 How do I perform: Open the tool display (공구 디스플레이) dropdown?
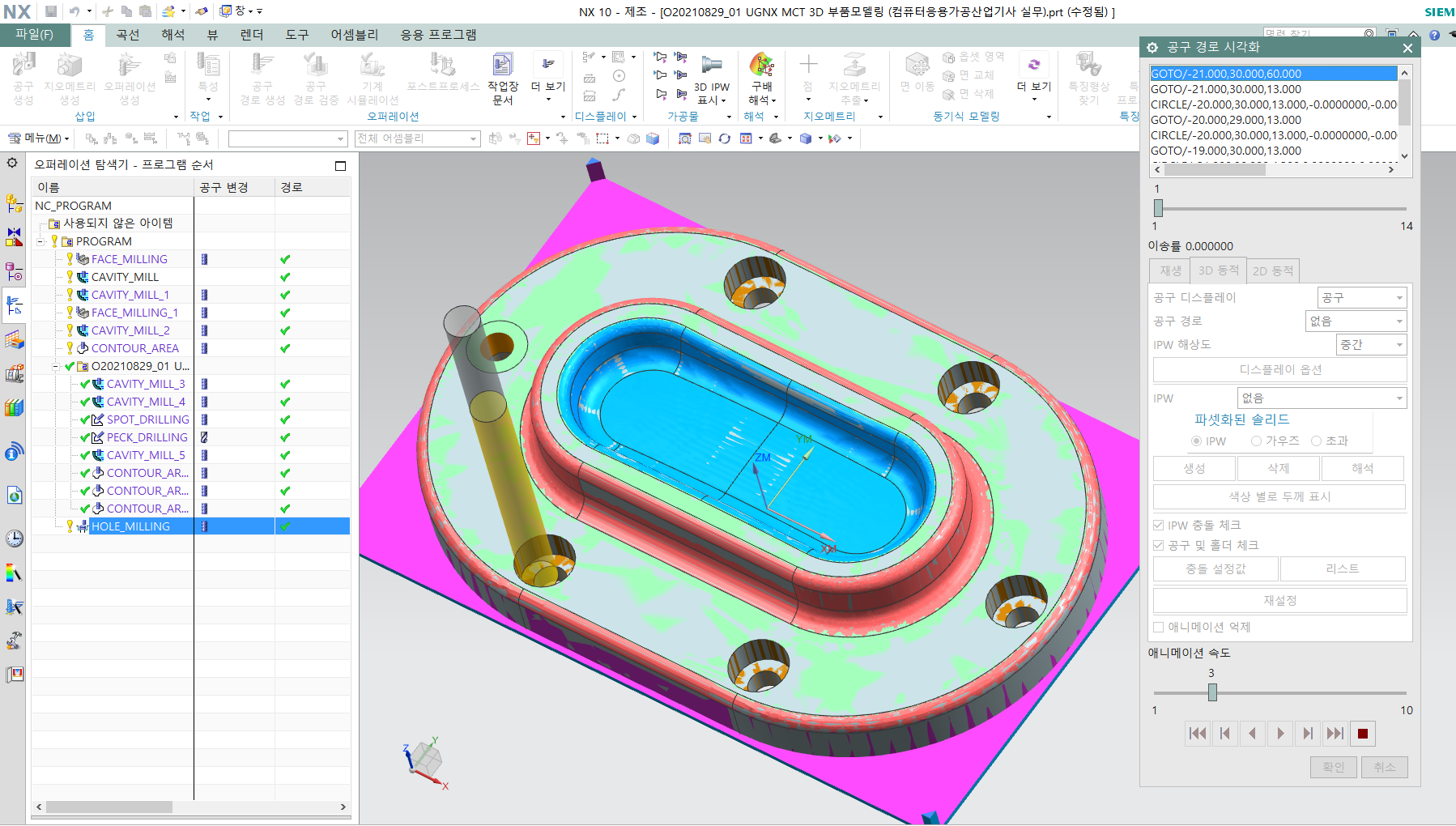click(1362, 298)
